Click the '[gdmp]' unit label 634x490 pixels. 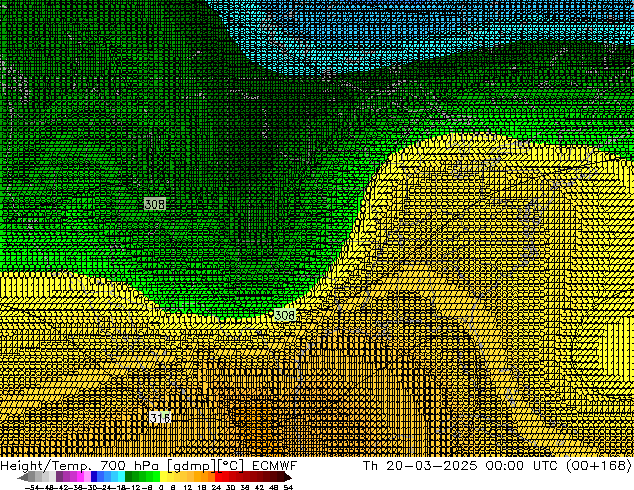(x=192, y=466)
